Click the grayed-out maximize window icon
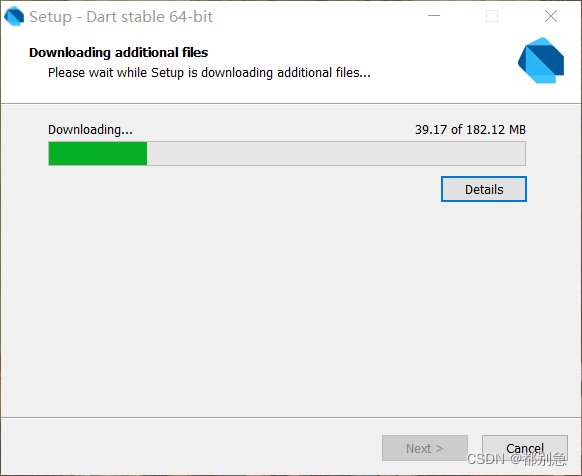 coord(492,16)
